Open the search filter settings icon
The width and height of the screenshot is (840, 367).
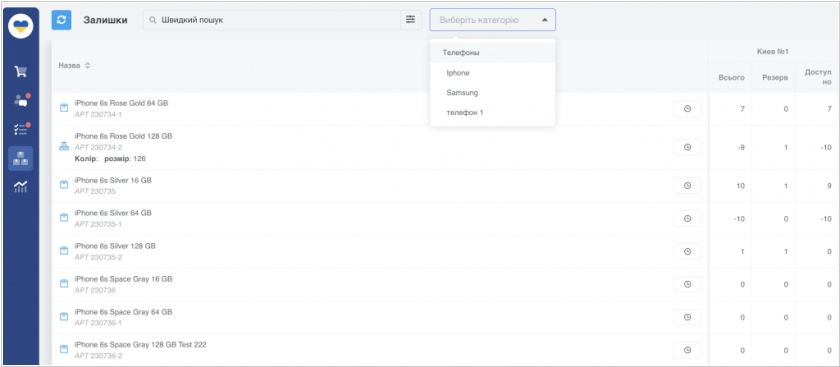(x=410, y=20)
